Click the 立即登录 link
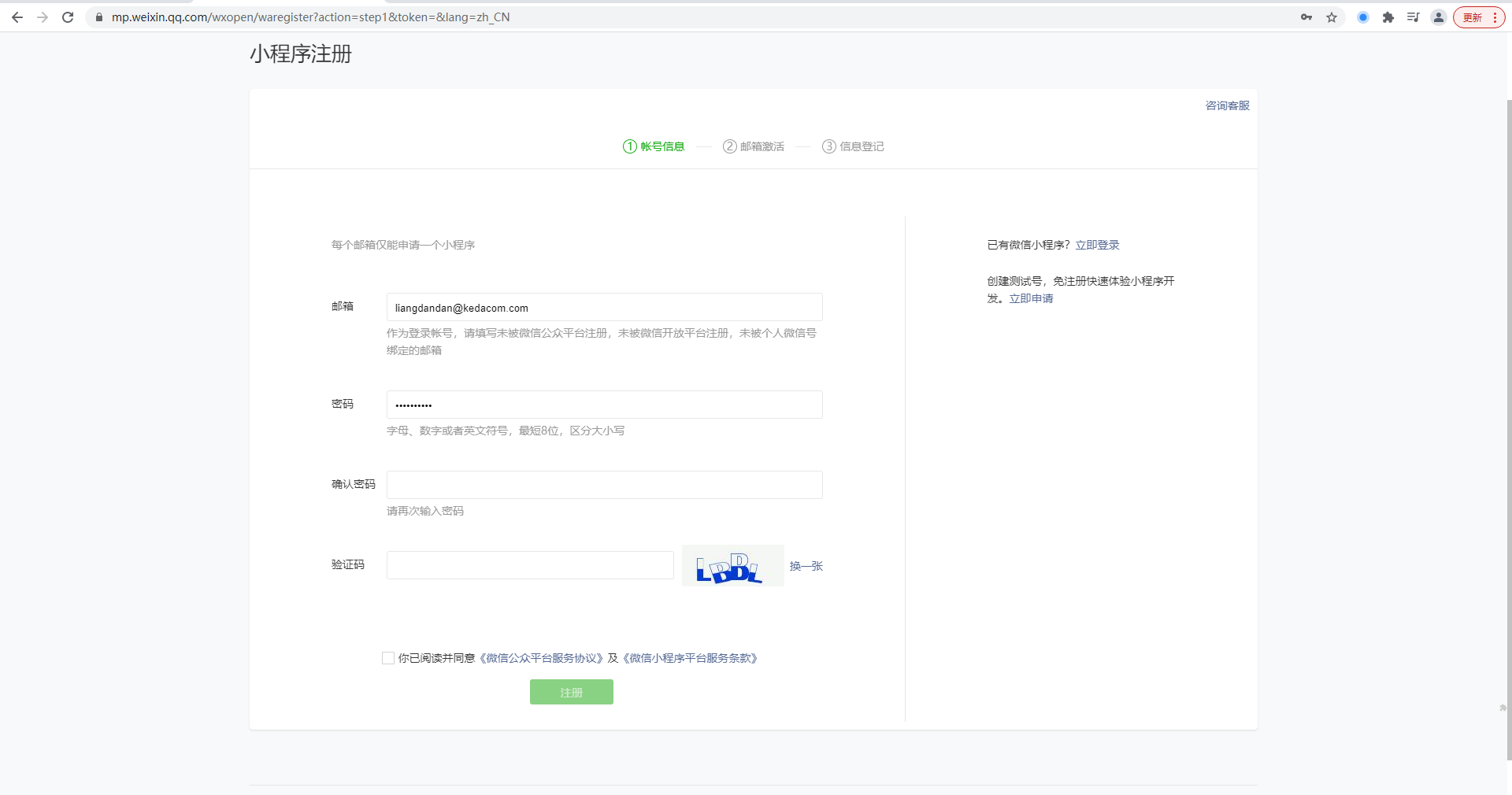The width and height of the screenshot is (1512, 795). coord(1098,245)
